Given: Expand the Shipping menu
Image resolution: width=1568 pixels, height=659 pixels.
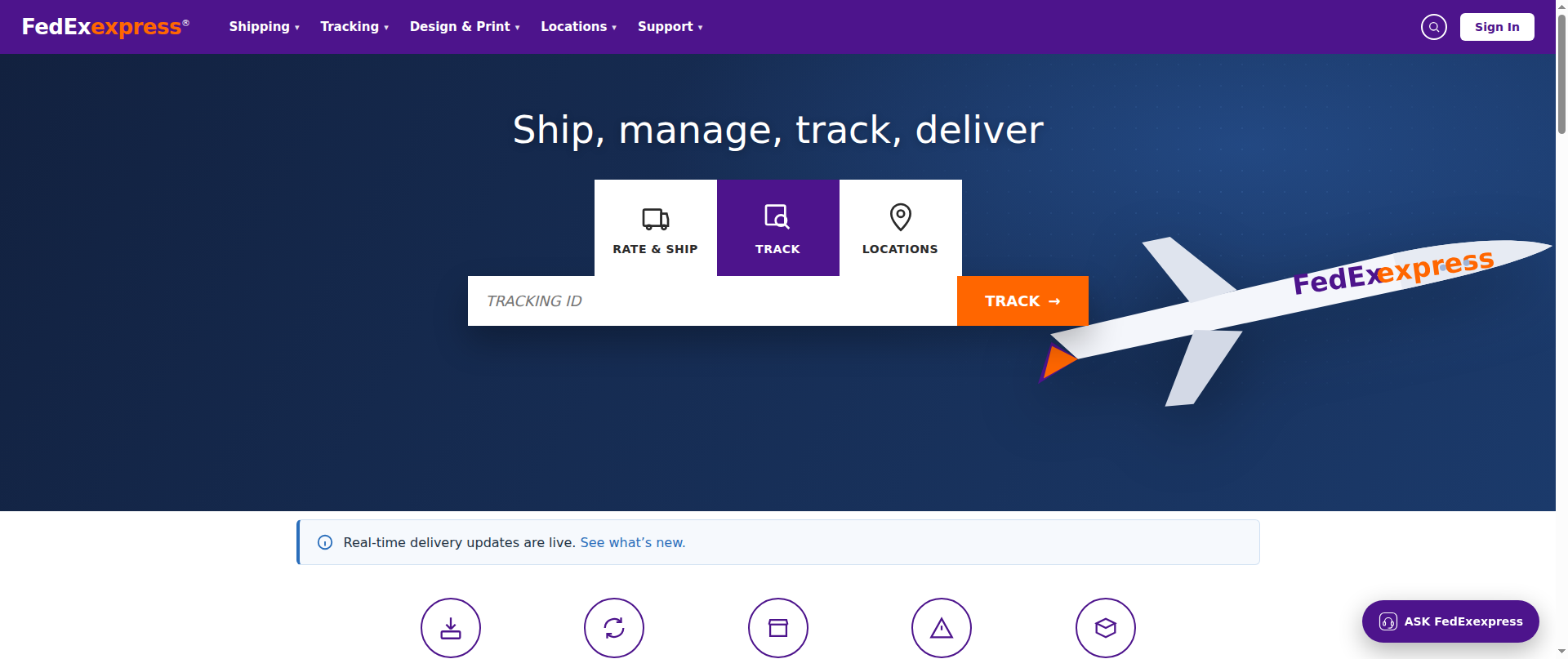Looking at the screenshot, I should click(x=264, y=27).
